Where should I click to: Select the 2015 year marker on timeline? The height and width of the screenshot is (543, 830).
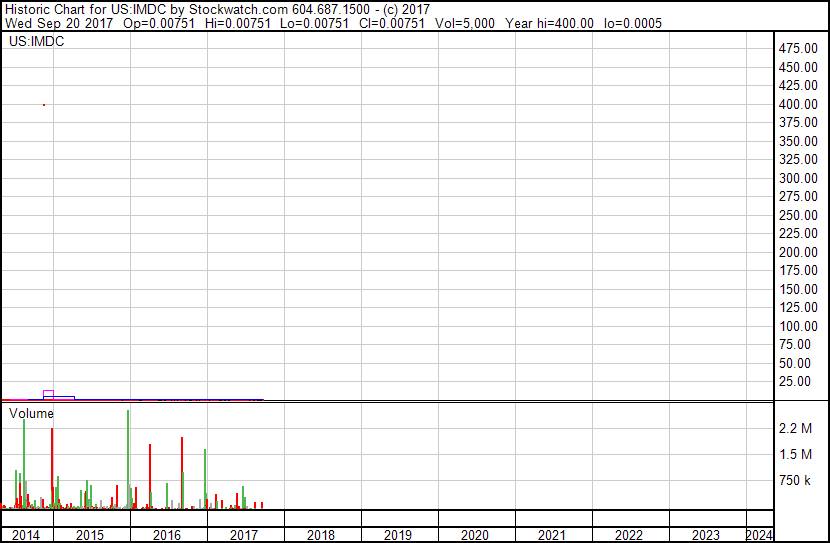(90, 535)
